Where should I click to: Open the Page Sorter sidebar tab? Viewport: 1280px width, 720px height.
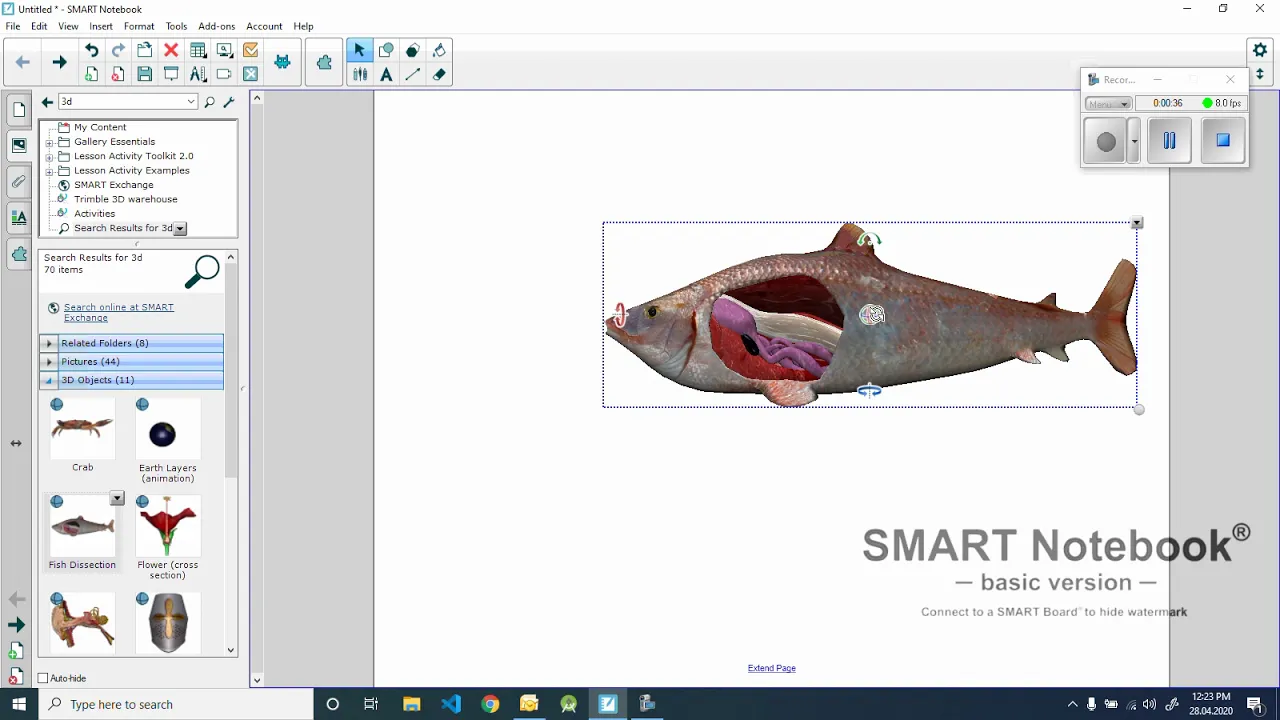click(19, 109)
